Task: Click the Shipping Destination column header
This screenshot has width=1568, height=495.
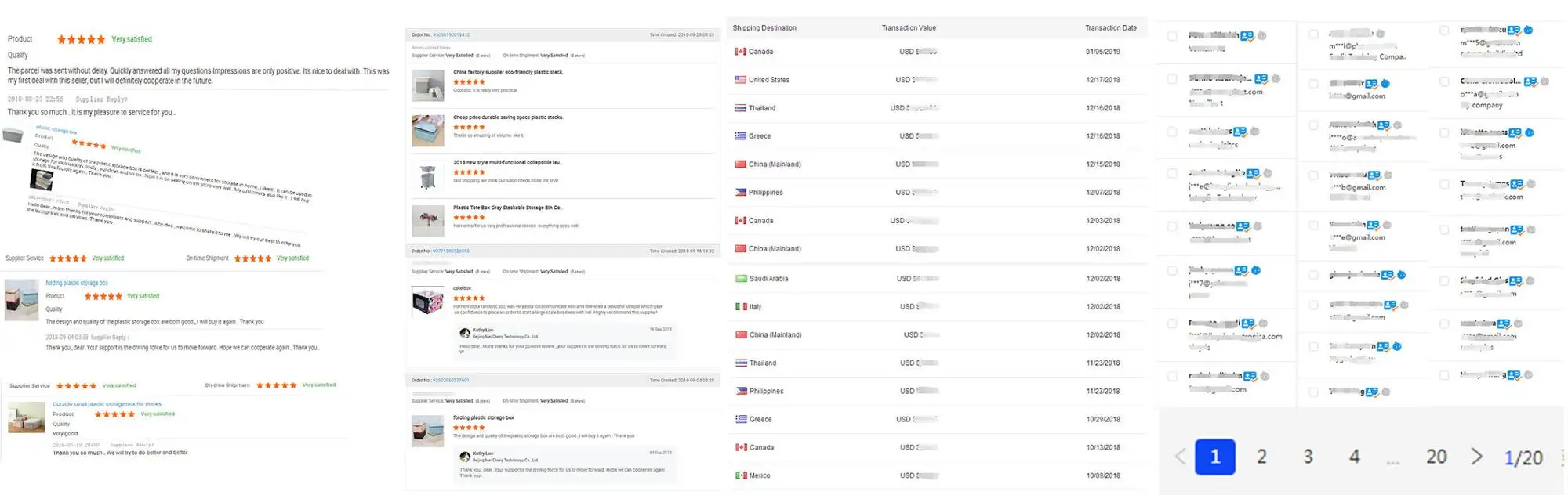Action: point(764,28)
